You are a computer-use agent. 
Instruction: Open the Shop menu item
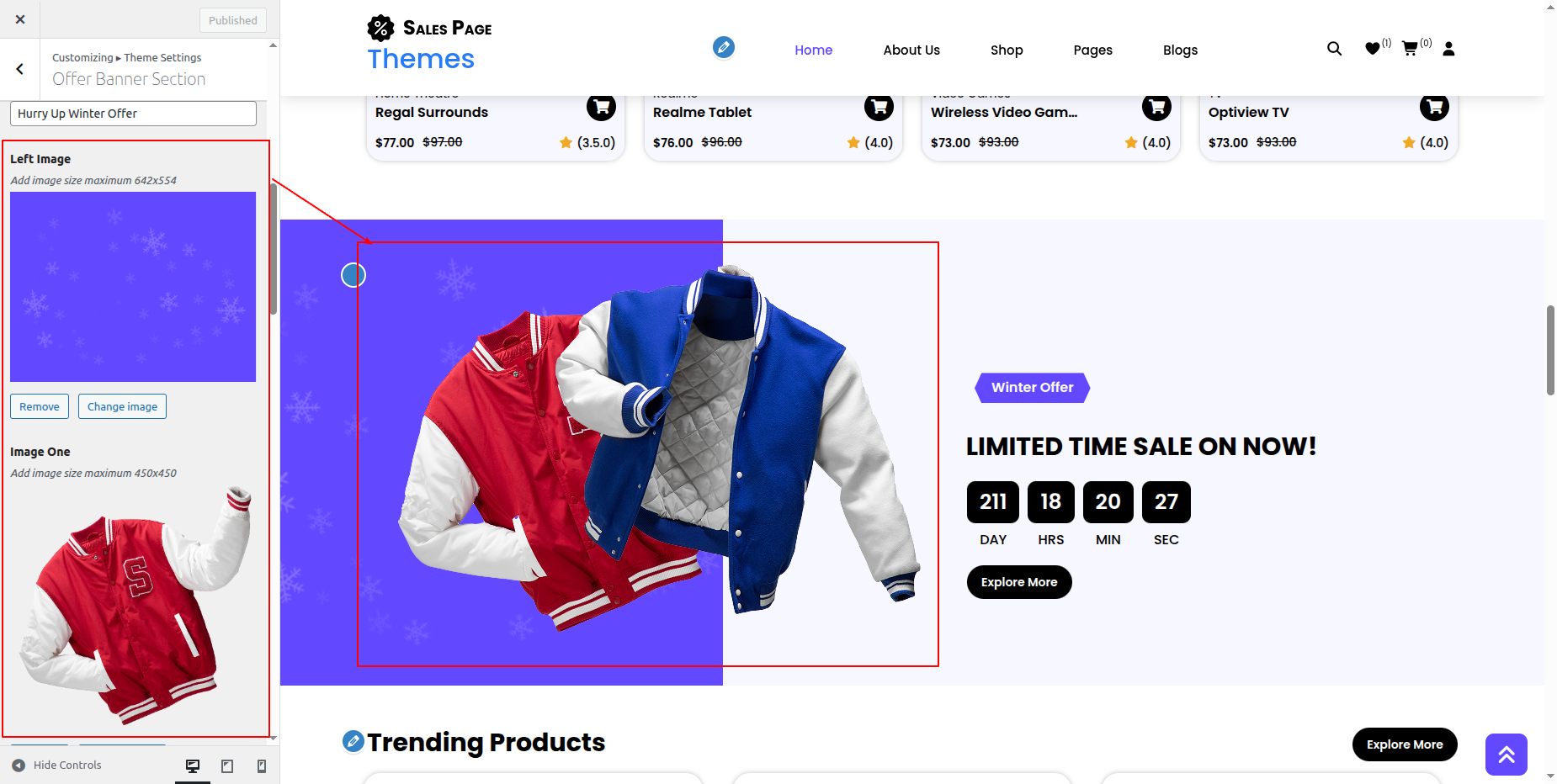pyautogui.click(x=1007, y=50)
